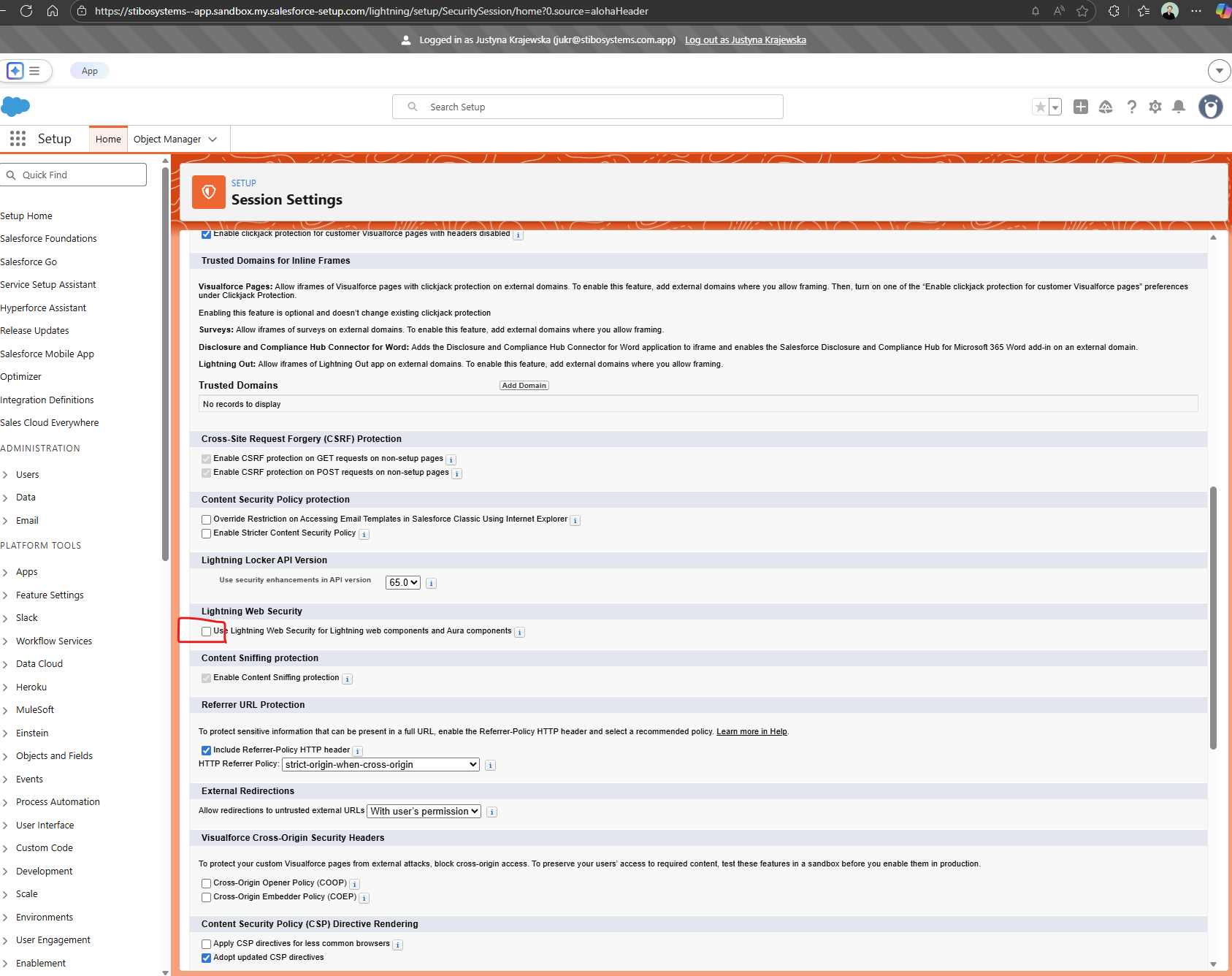1232x976 pixels.
Task: Open the global actions plus icon
Action: pos(1081,107)
